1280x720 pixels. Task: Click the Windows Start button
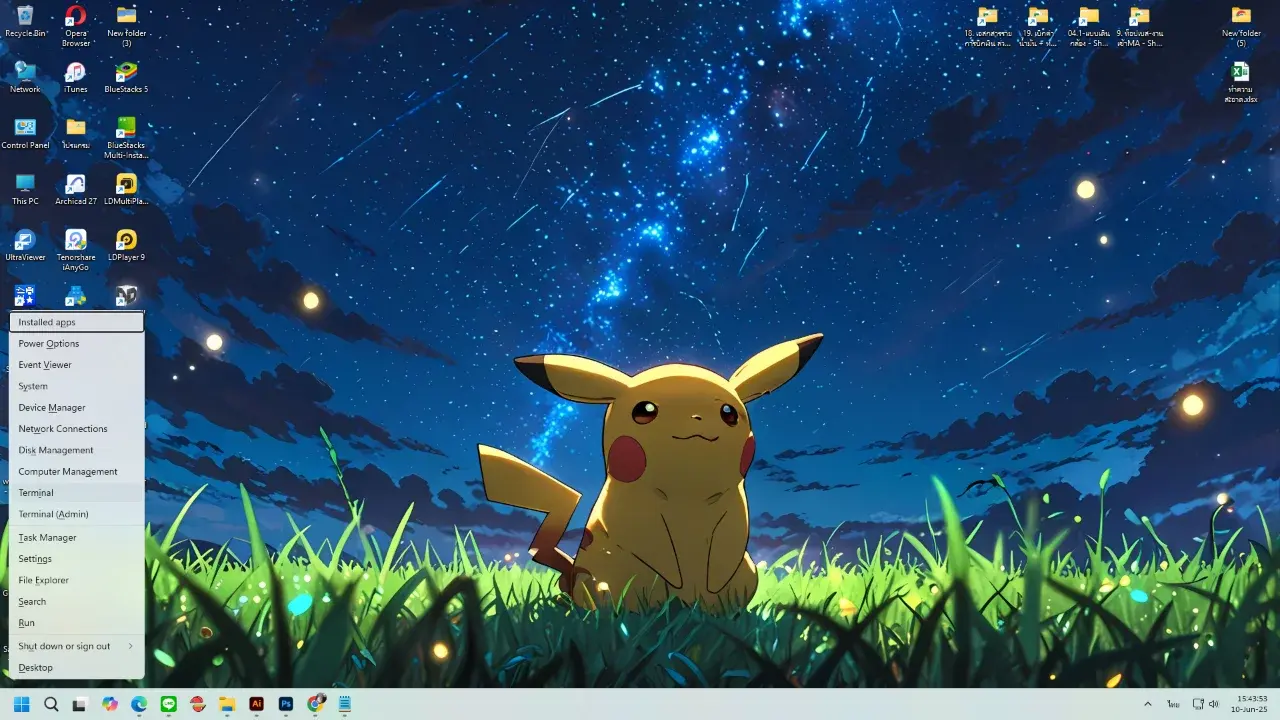click(22, 704)
